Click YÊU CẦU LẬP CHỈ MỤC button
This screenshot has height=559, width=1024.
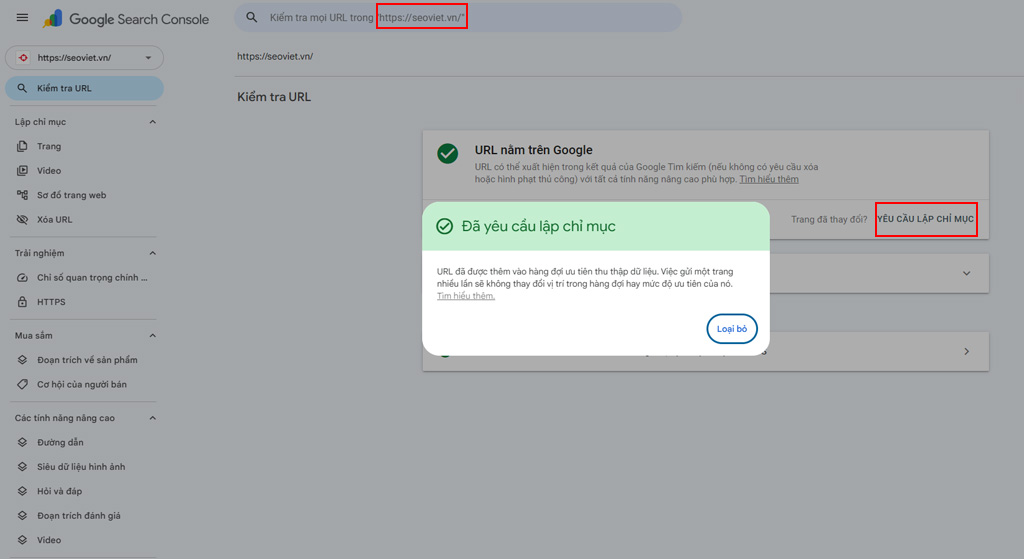925,219
